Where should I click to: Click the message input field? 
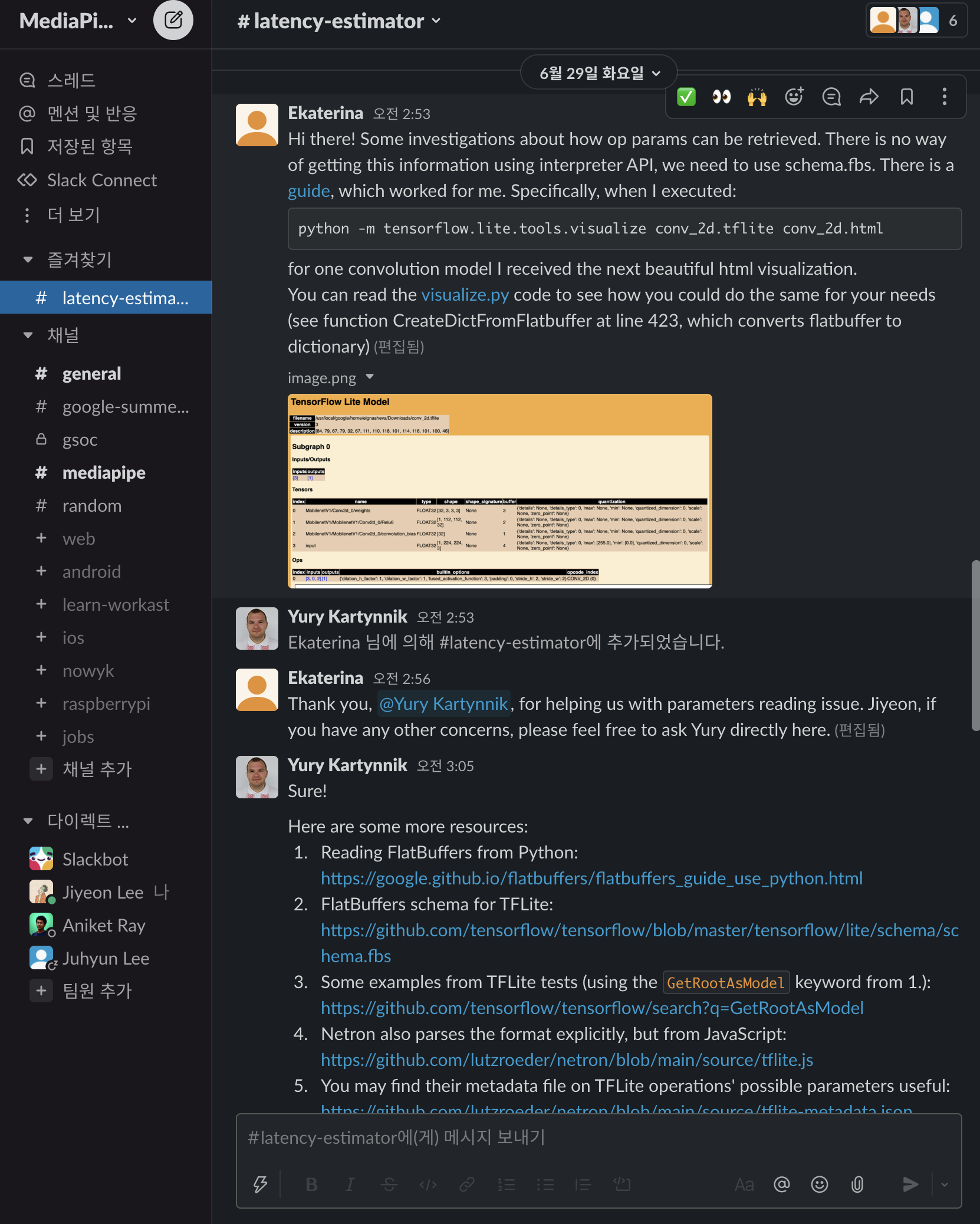pos(598,1138)
